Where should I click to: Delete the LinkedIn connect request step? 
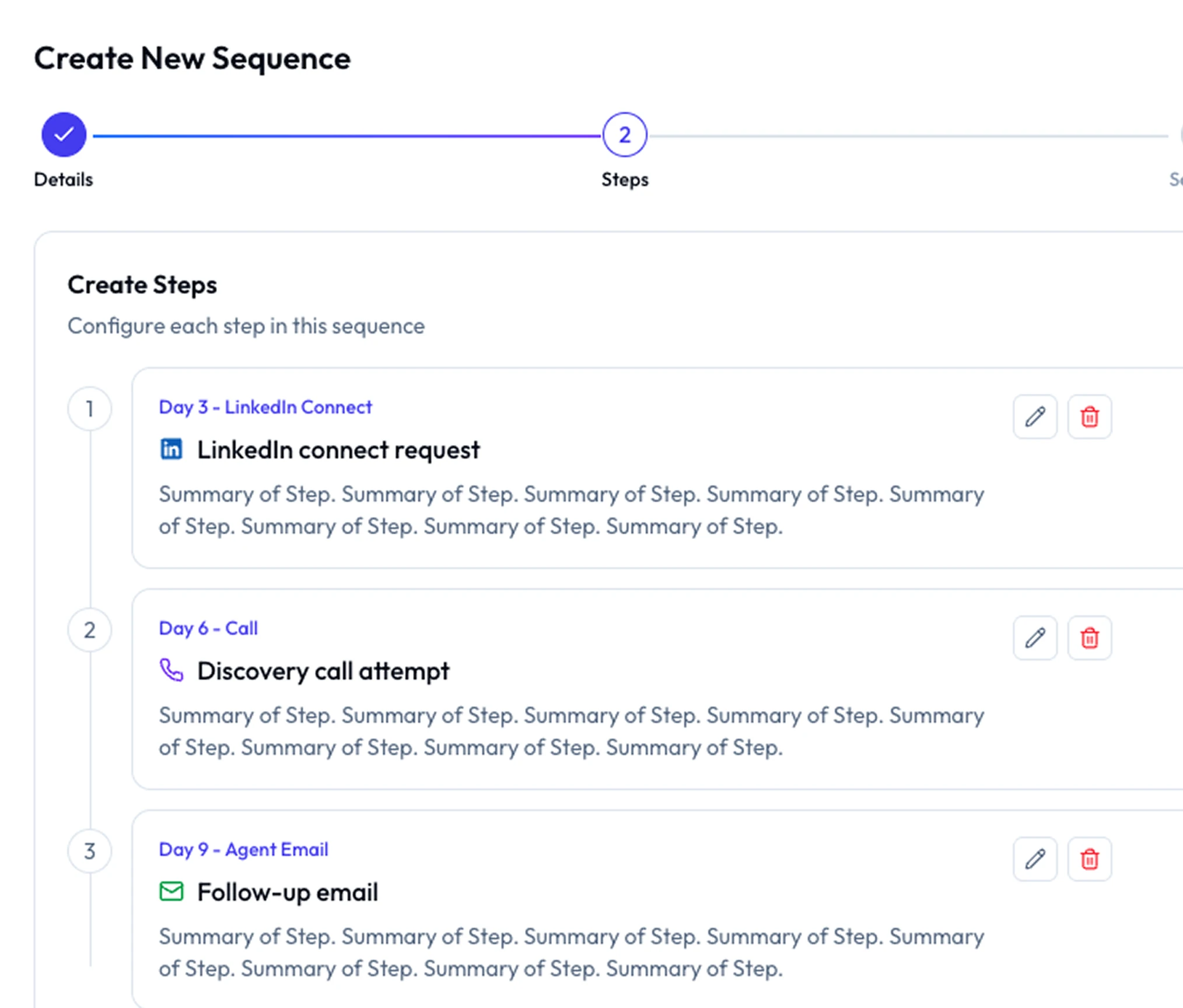click(x=1089, y=416)
